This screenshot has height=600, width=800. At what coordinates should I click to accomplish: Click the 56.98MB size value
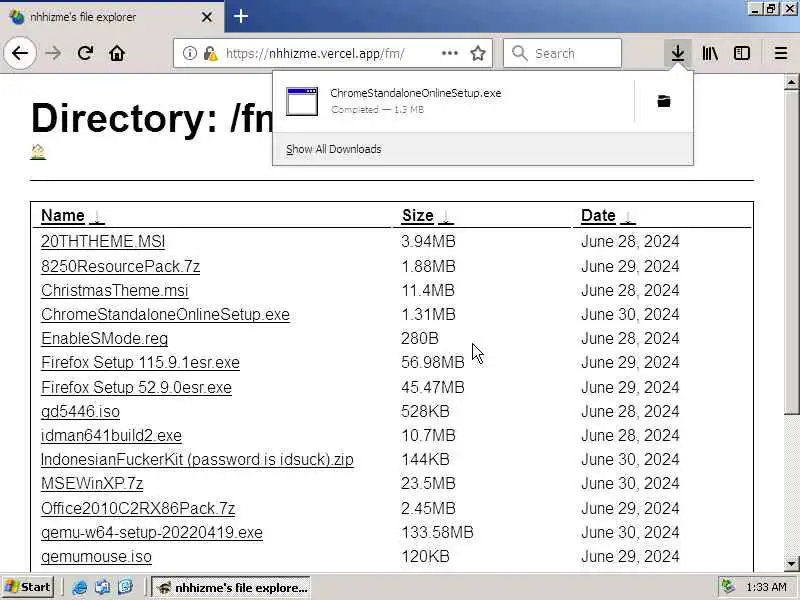pyautogui.click(x=433, y=362)
